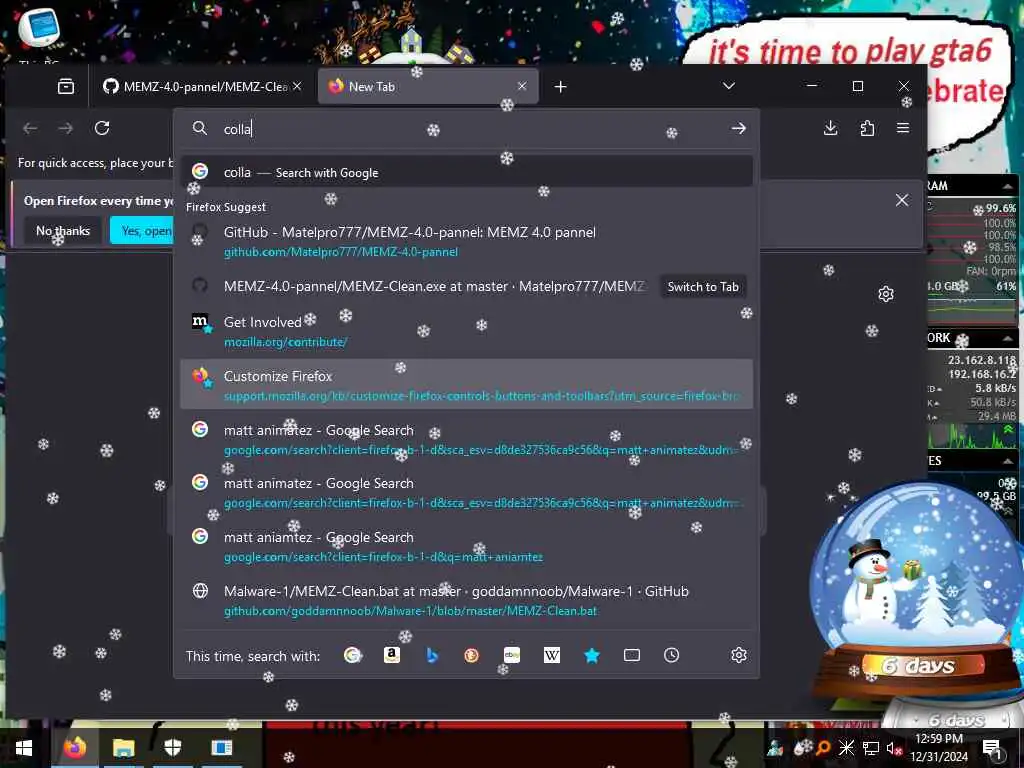Search this time with eBay icon
The width and height of the screenshot is (1024, 768).
512,655
